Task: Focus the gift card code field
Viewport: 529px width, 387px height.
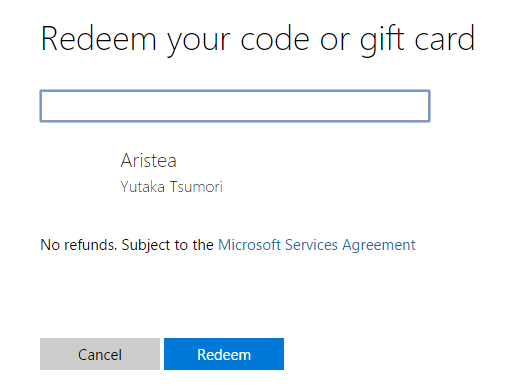Action: (x=235, y=106)
